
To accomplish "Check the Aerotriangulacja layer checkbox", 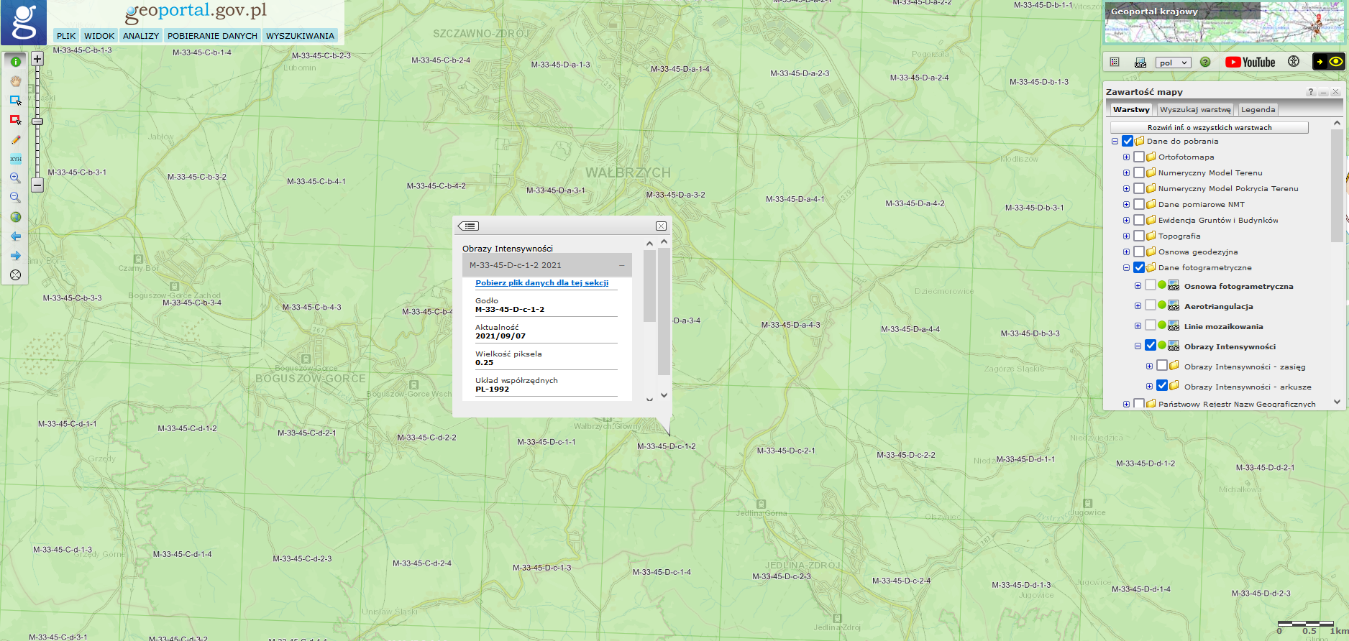I will tap(1150, 306).
